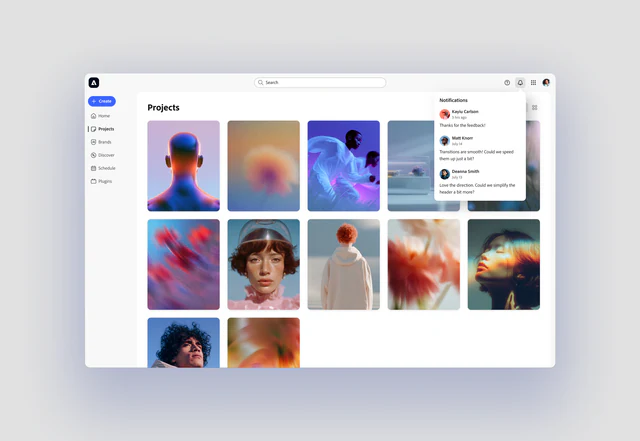The image size is (640, 441).
Task: Open woman profile with rainbow light thumbnail
Action: pos(504,264)
